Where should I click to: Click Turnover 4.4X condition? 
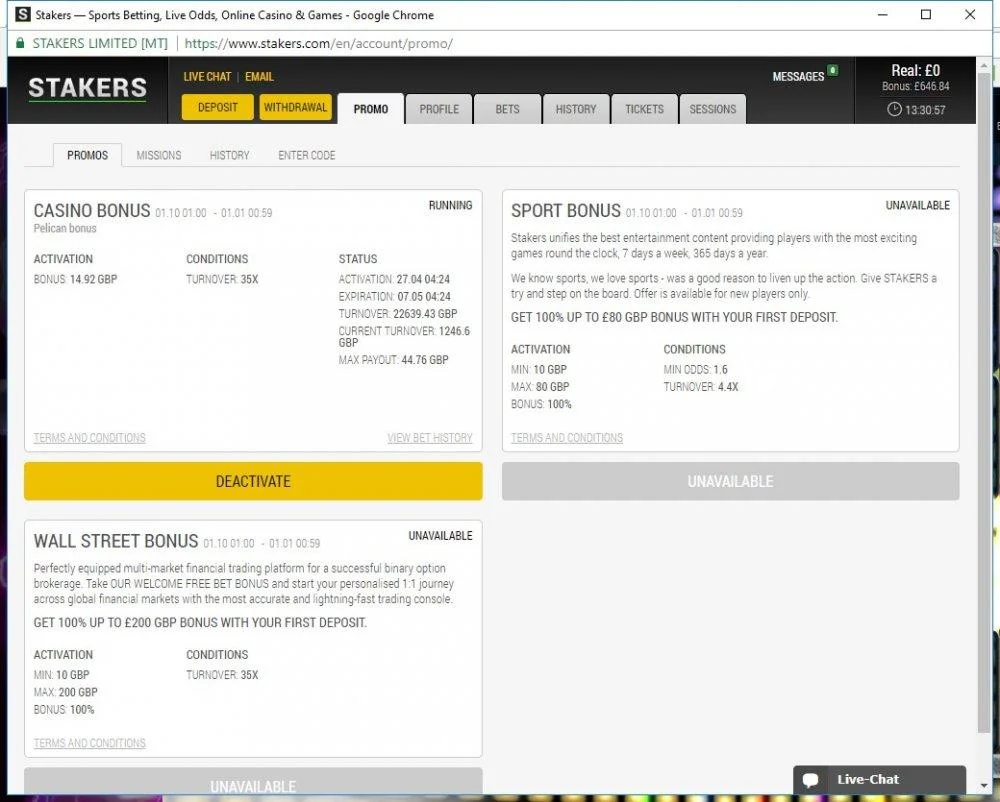point(700,387)
